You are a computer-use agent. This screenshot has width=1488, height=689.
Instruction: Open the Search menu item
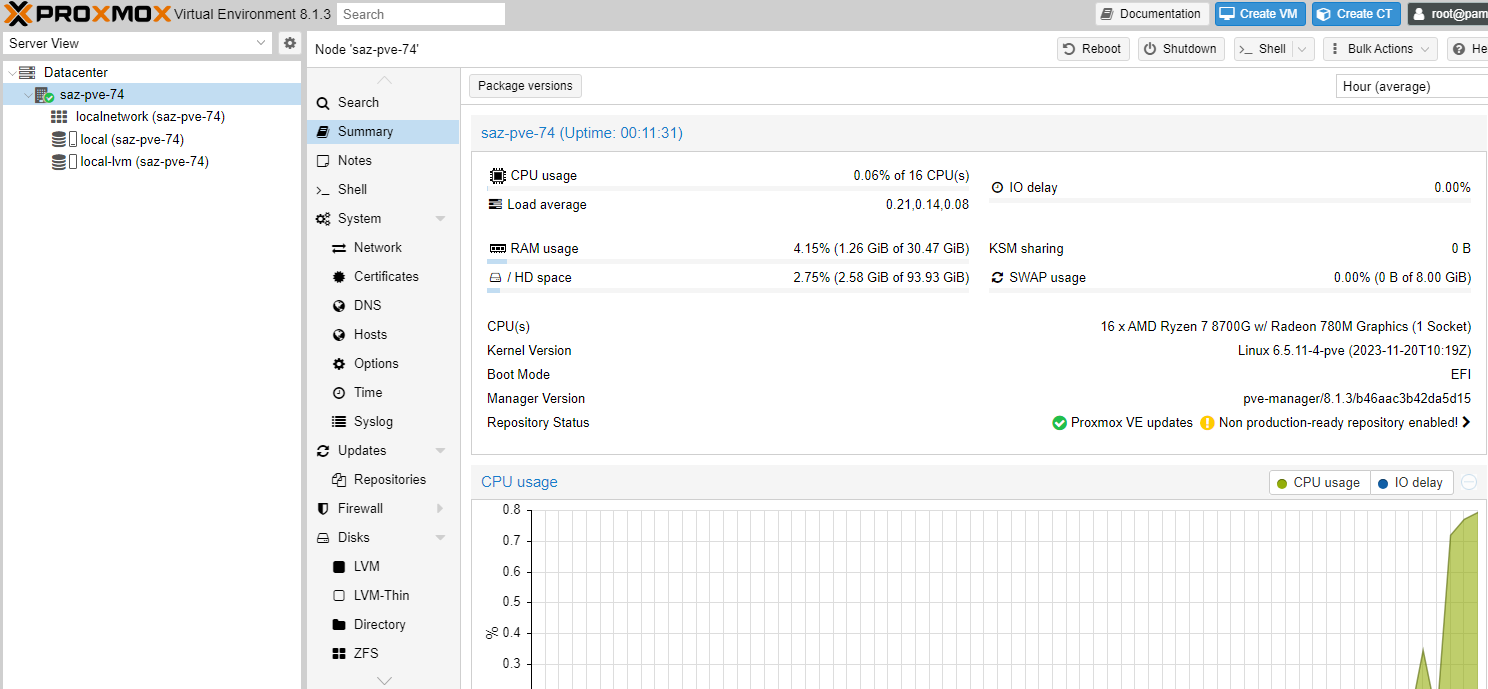pos(383,102)
